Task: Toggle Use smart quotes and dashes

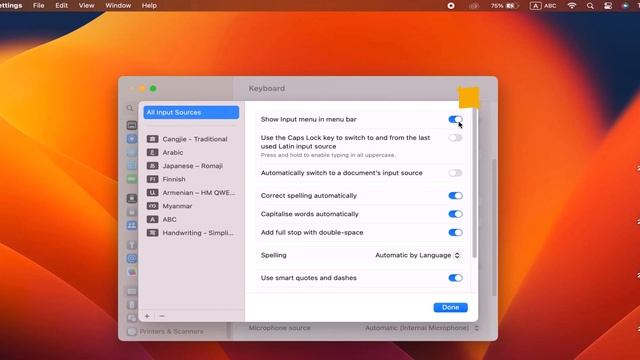Action: point(455,278)
